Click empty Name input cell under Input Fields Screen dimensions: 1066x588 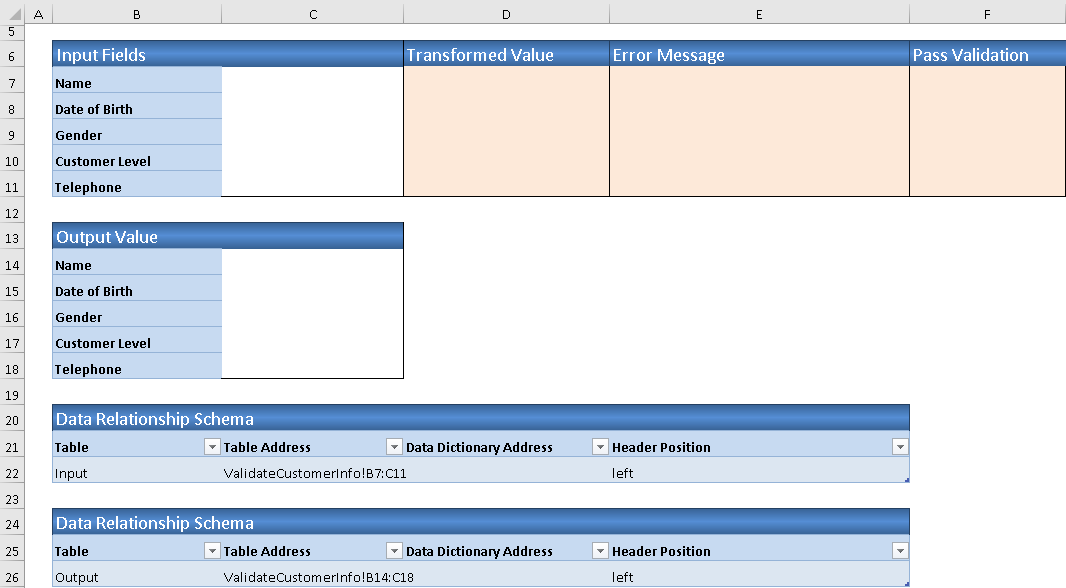(x=312, y=83)
